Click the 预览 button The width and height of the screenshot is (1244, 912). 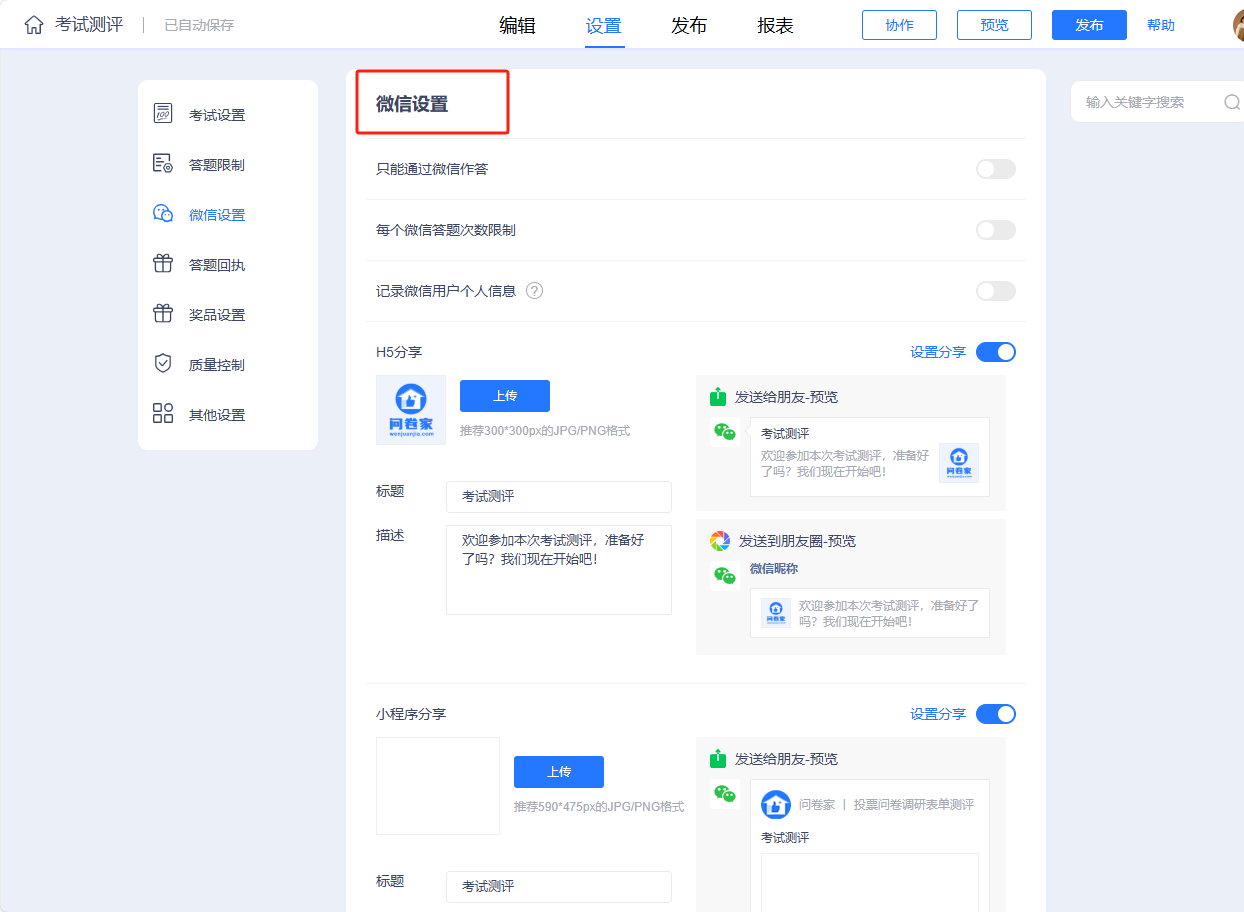pyautogui.click(x=994, y=25)
